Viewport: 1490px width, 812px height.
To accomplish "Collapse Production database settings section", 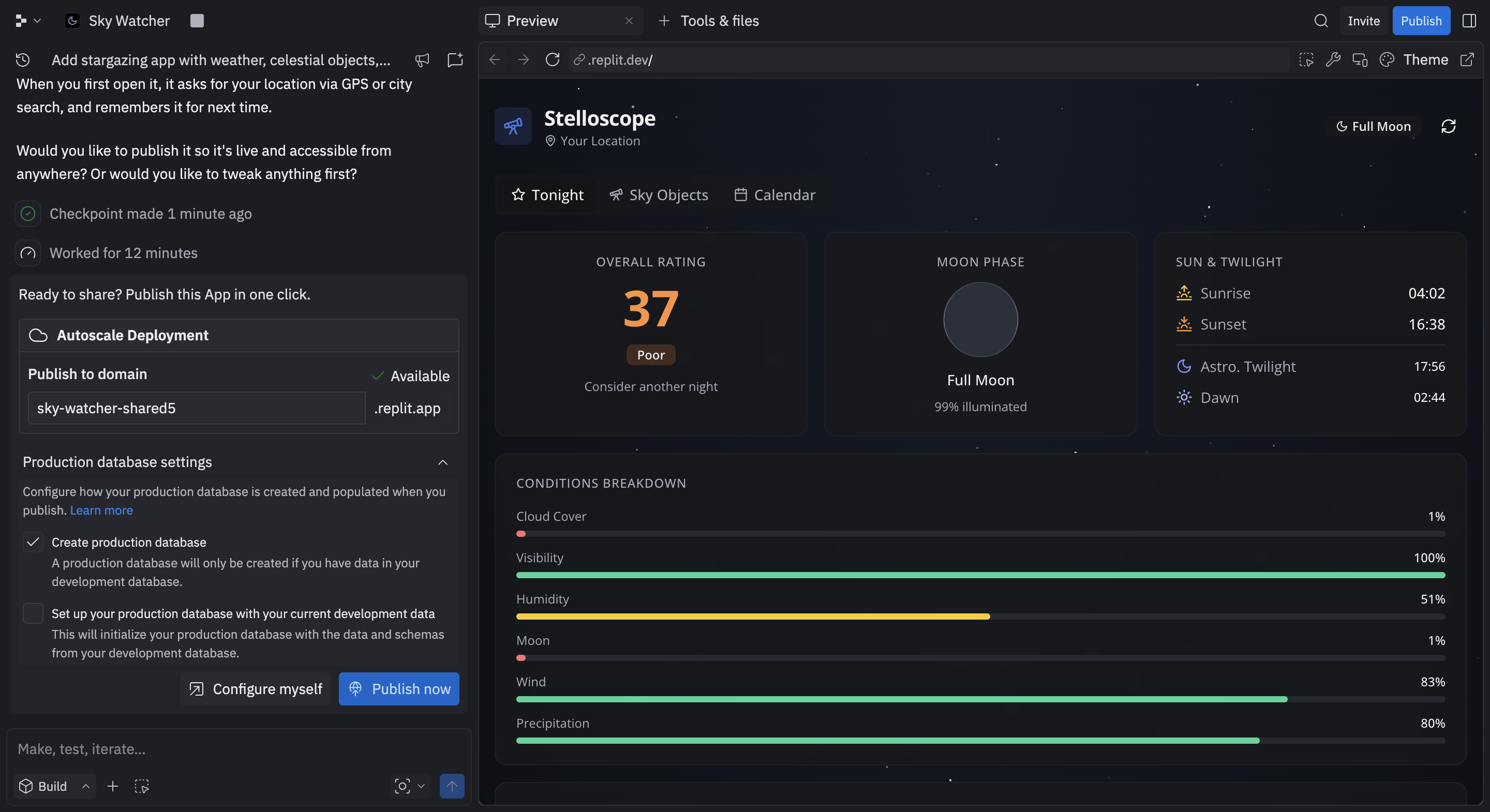I will 442,462.
